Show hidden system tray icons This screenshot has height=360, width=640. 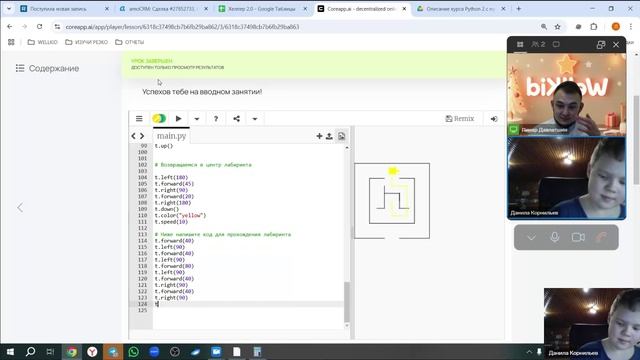pyautogui.click(x=529, y=351)
